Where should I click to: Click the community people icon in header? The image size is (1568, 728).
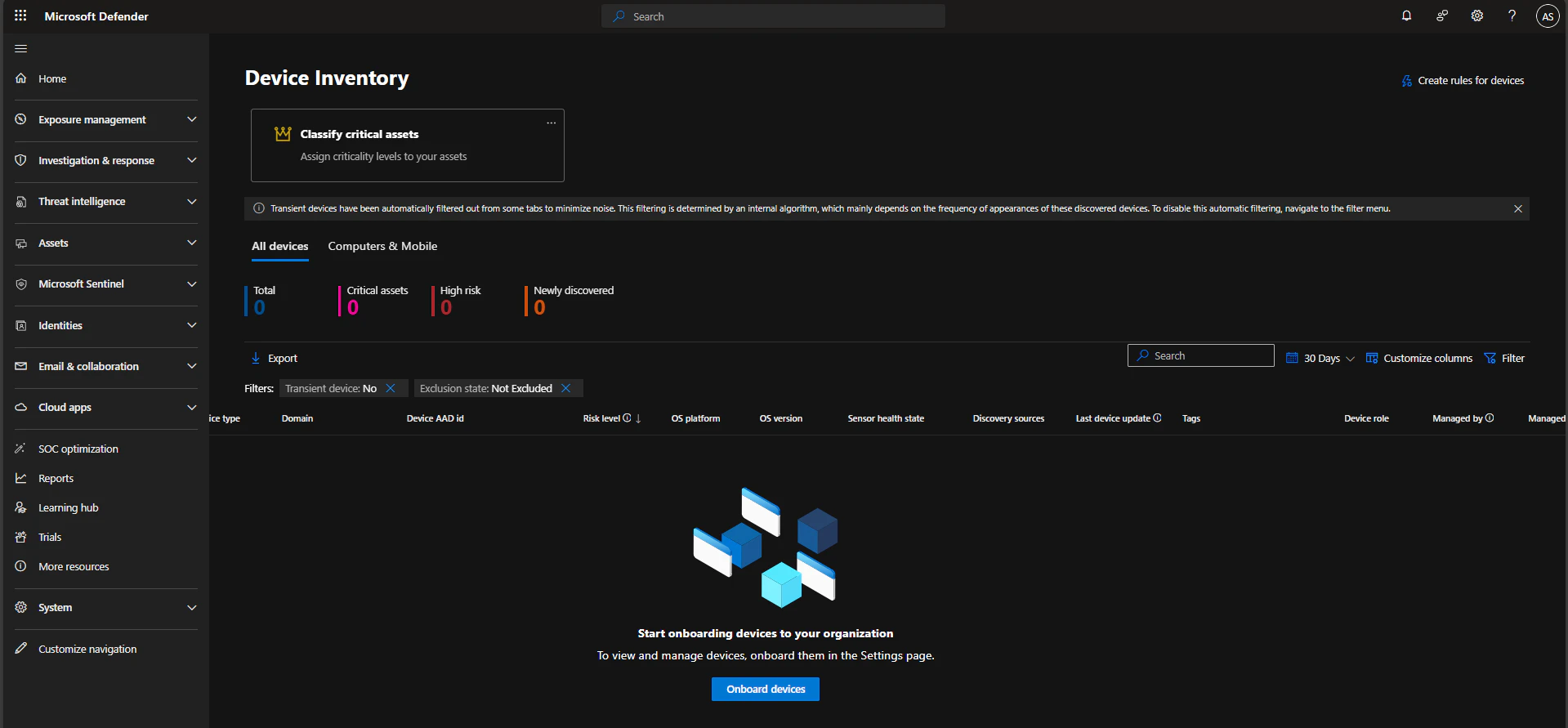pyautogui.click(x=1442, y=16)
